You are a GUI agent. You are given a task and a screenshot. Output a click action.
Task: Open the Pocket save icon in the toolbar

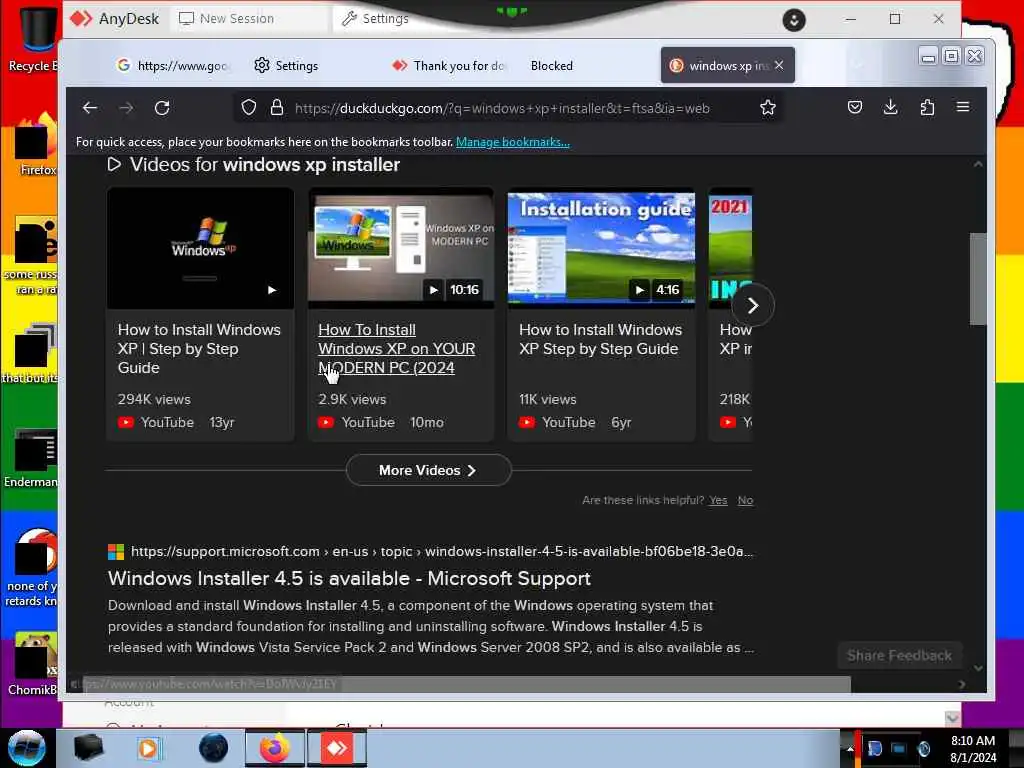855,107
